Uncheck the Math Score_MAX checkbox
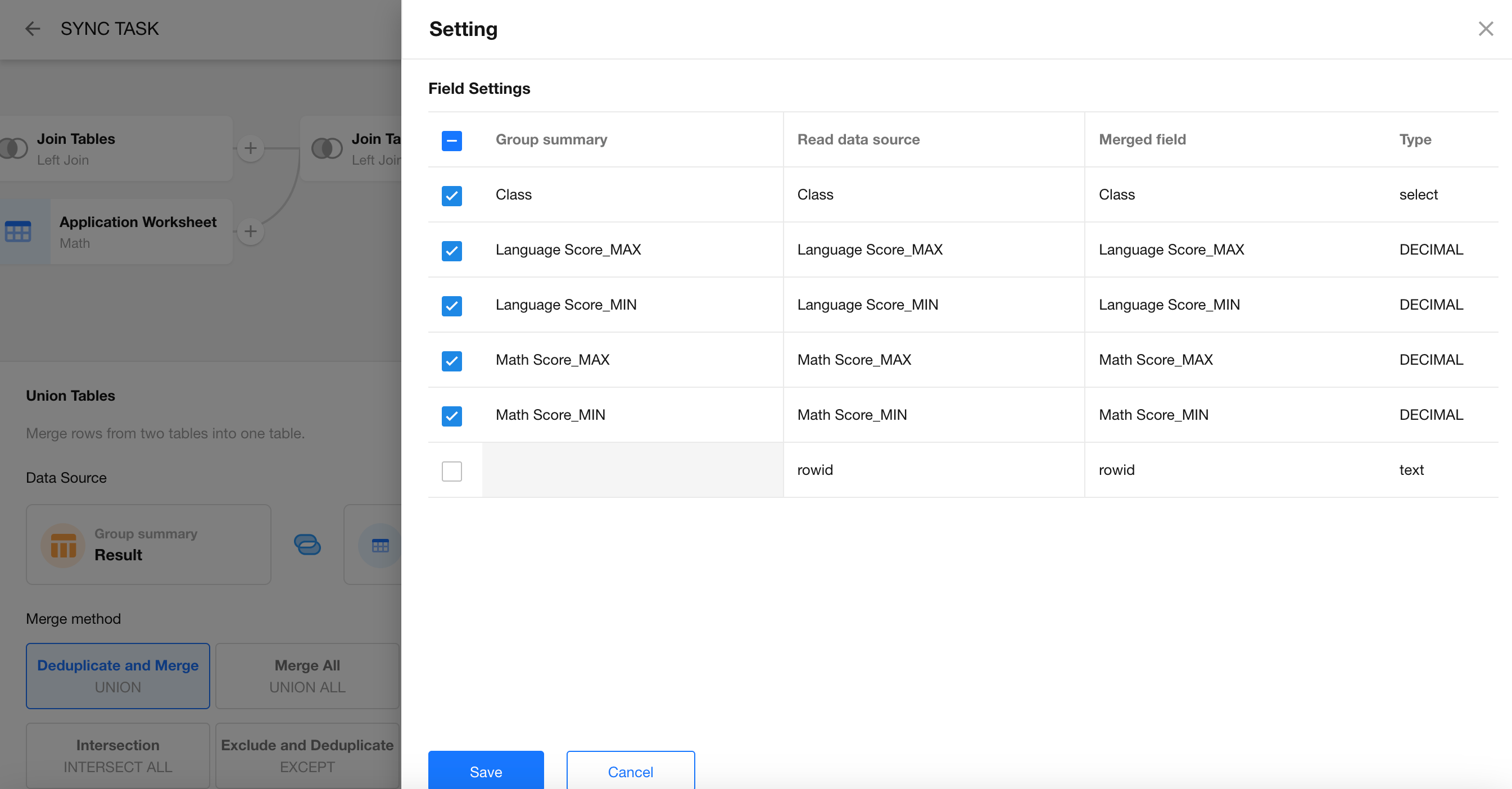Screen dimensions: 1512x789 coord(451,360)
